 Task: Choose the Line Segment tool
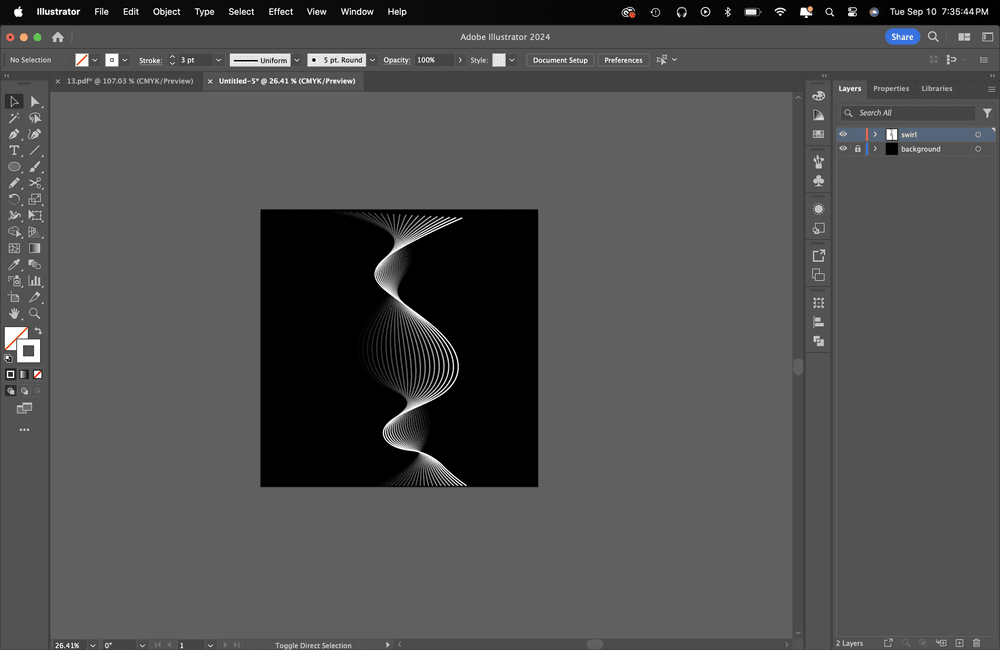coord(35,151)
